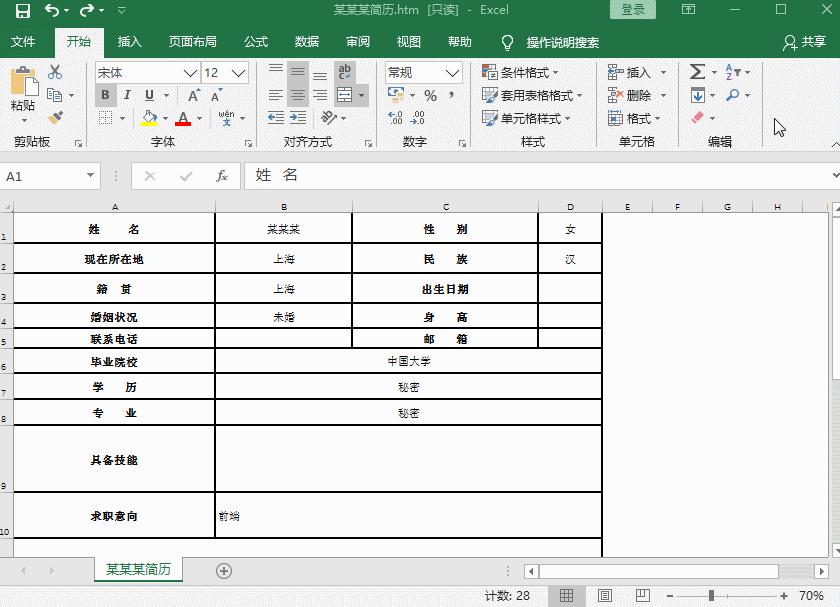Open the fill color bucket icon
Image resolution: width=840 pixels, height=607 pixels.
[148, 117]
